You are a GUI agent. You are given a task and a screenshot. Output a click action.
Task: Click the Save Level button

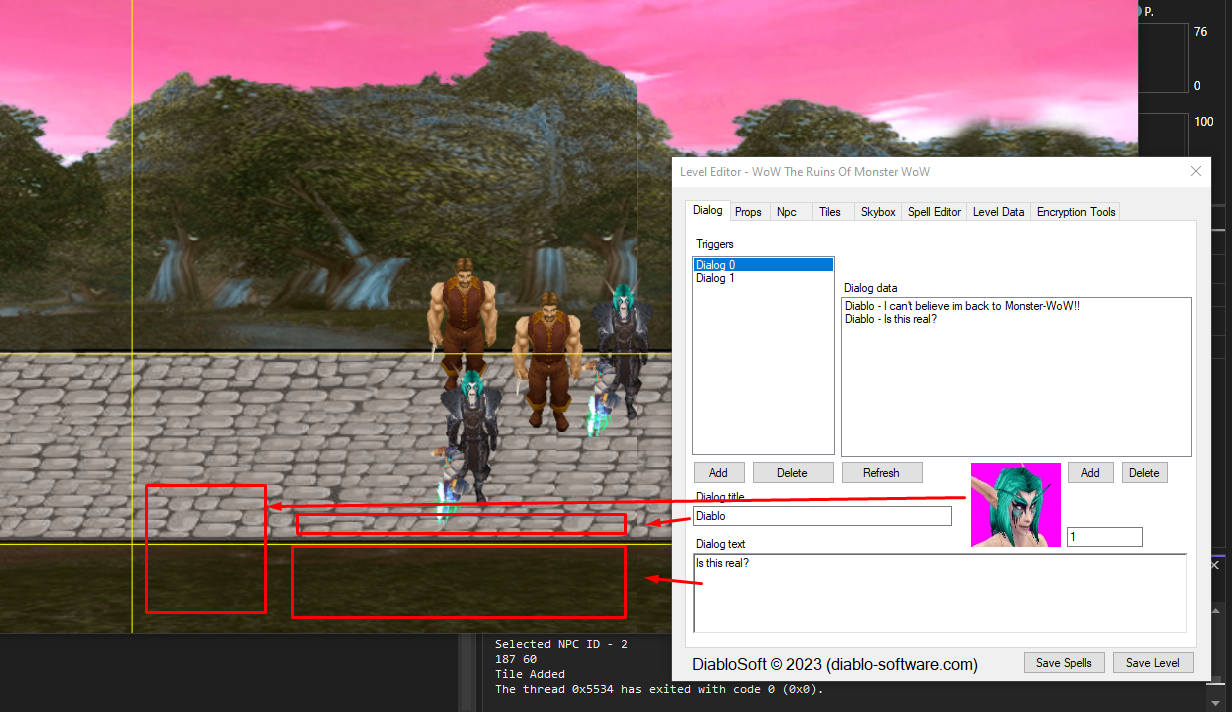coord(1153,662)
